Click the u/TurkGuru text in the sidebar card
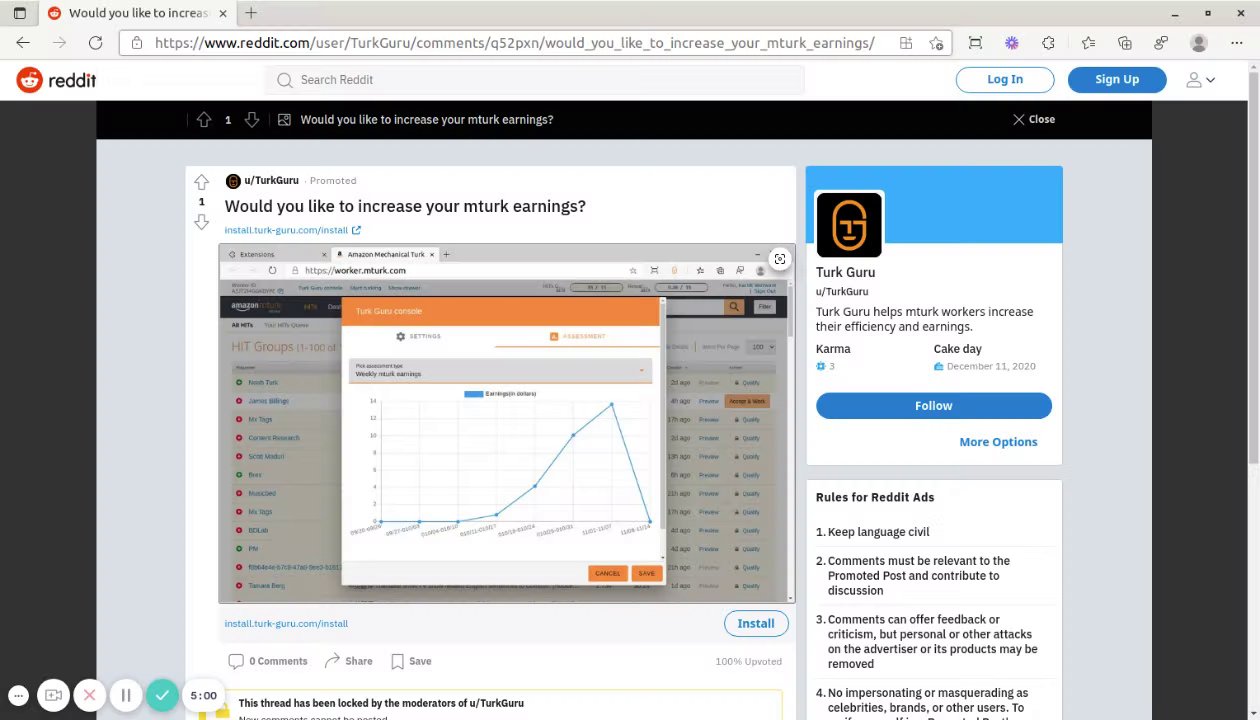The image size is (1260, 720). point(842,292)
